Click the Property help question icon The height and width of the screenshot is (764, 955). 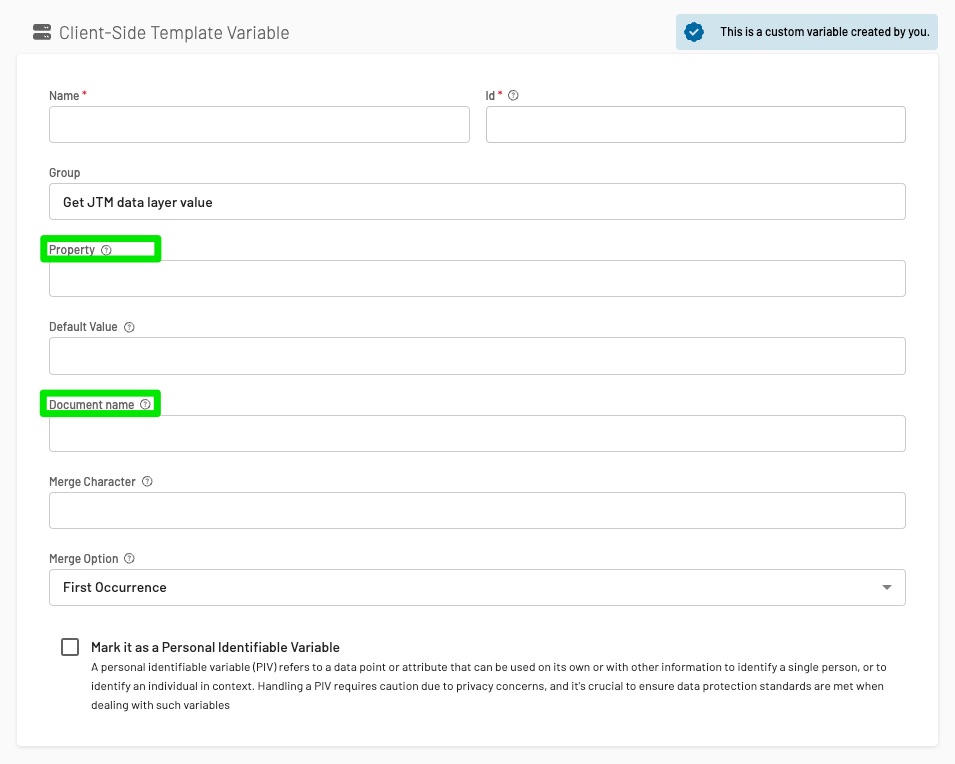(x=107, y=250)
